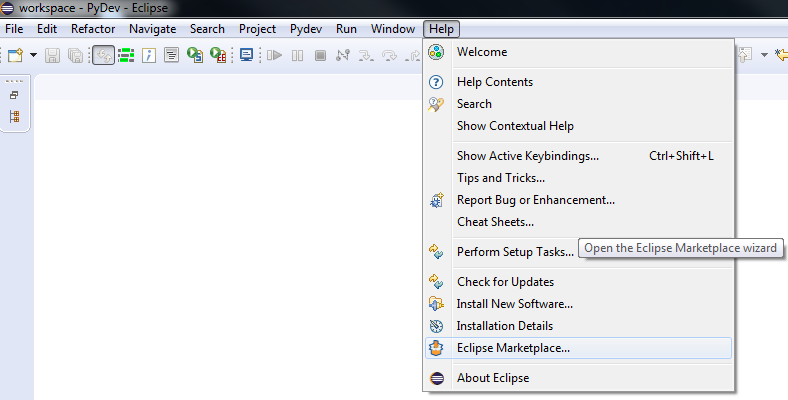Click the Help Contents question mark icon
Screen dimensions: 788x400
(x=436, y=82)
